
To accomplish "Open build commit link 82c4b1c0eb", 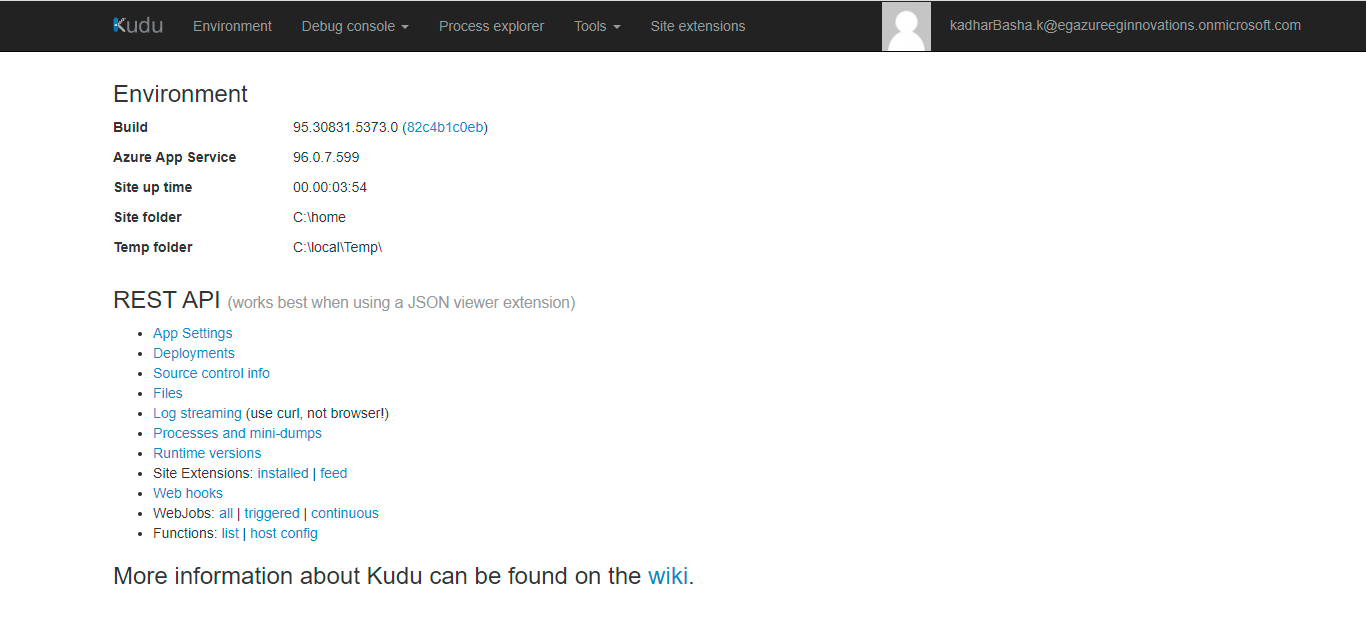I will point(445,127).
